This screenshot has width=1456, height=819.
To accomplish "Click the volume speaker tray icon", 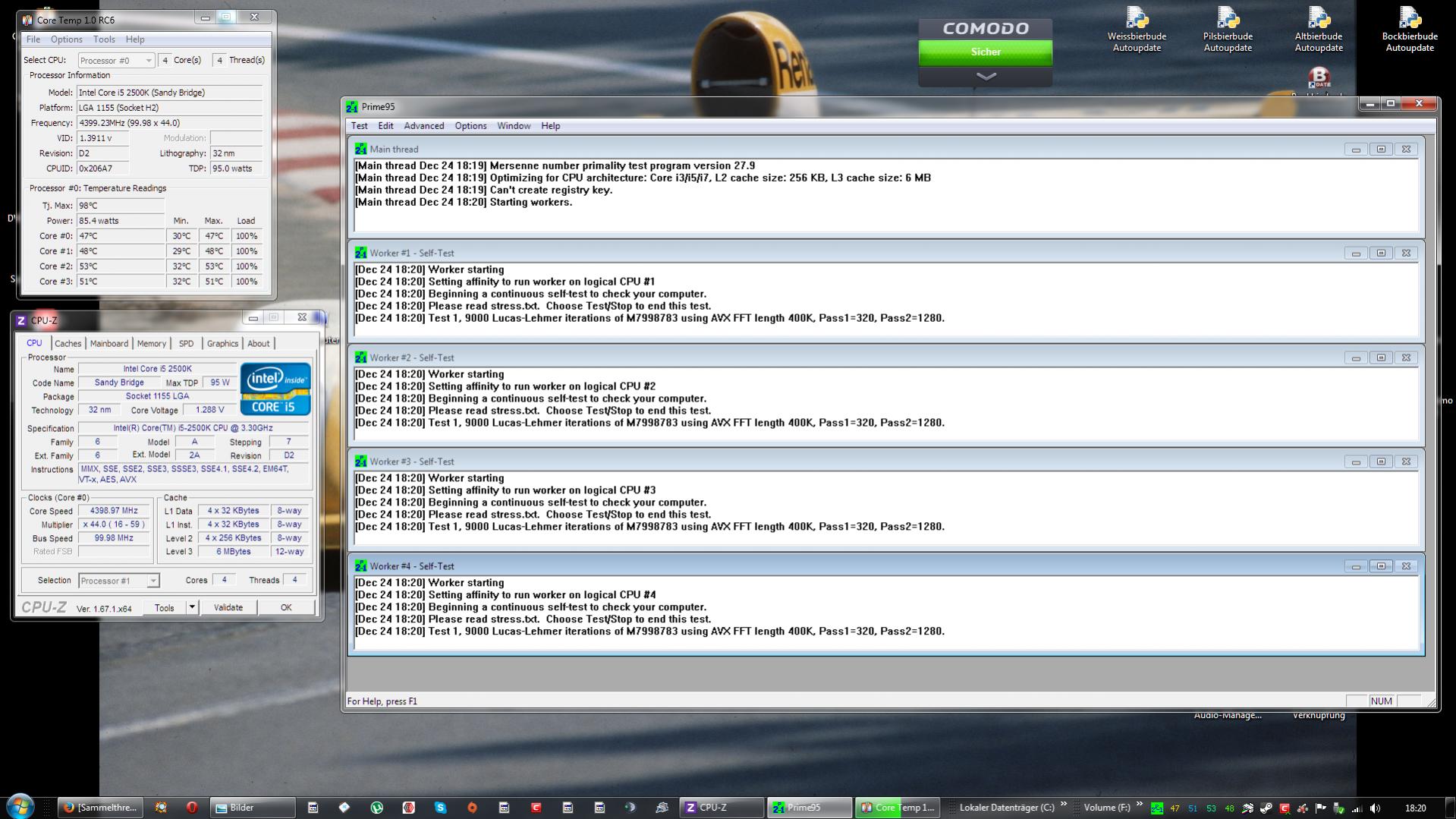I will click(1376, 808).
